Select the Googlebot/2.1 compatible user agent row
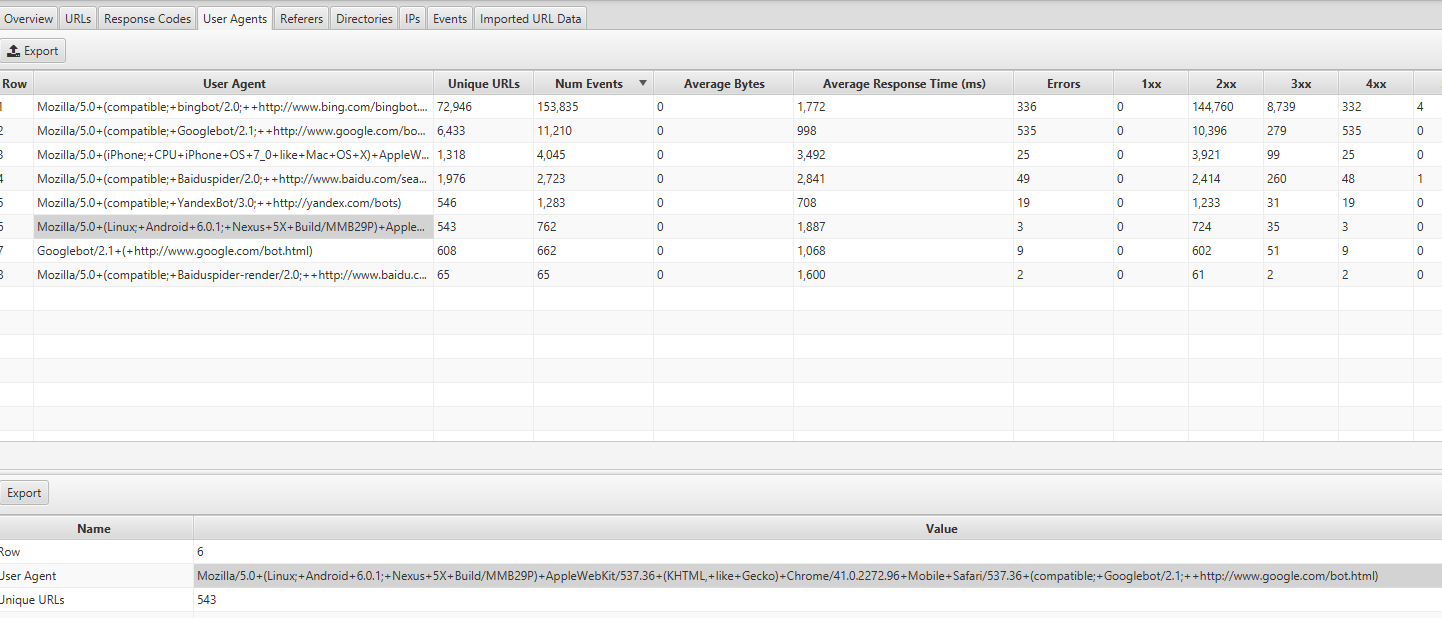 click(721, 130)
